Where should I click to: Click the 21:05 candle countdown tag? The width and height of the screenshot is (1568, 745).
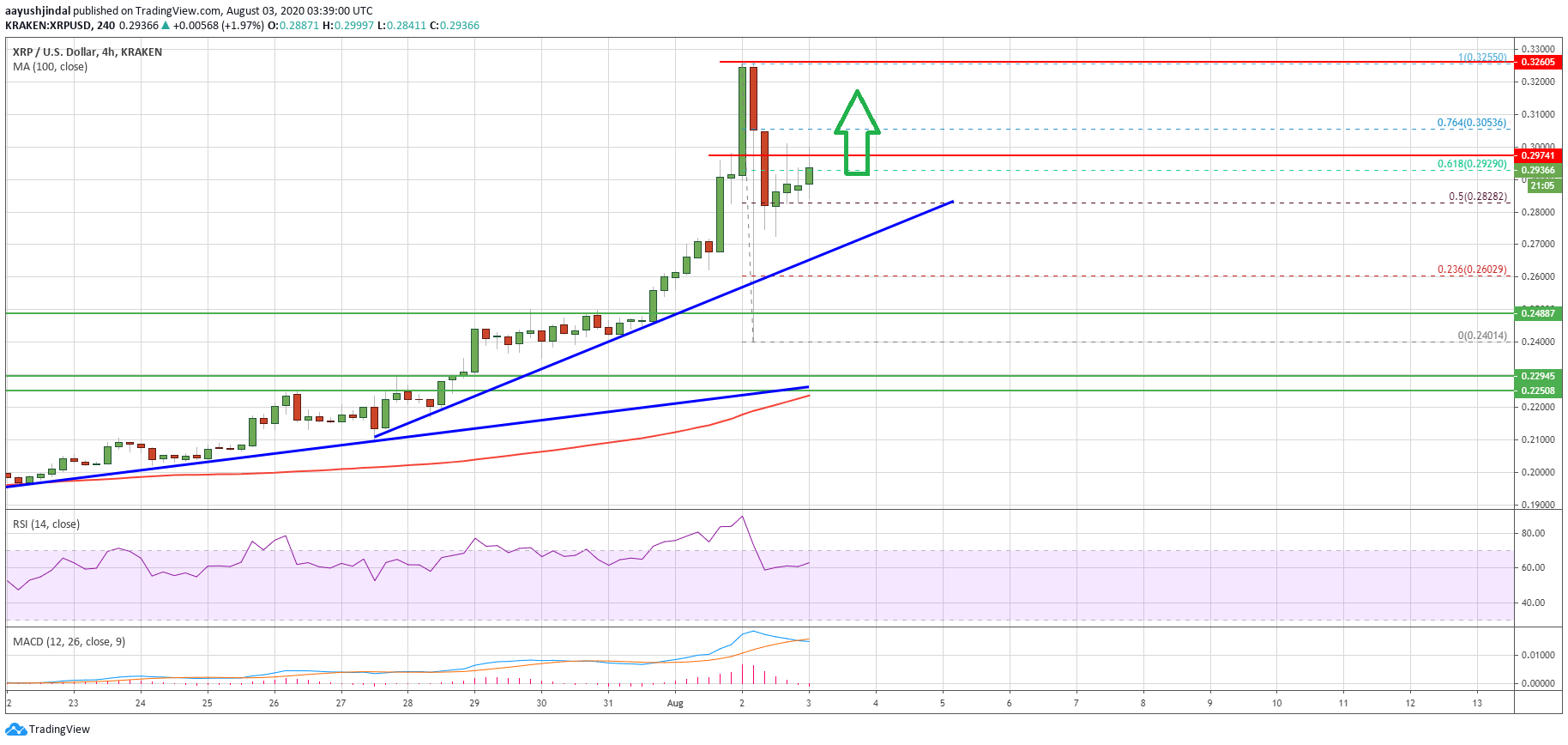(x=1542, y=185)
